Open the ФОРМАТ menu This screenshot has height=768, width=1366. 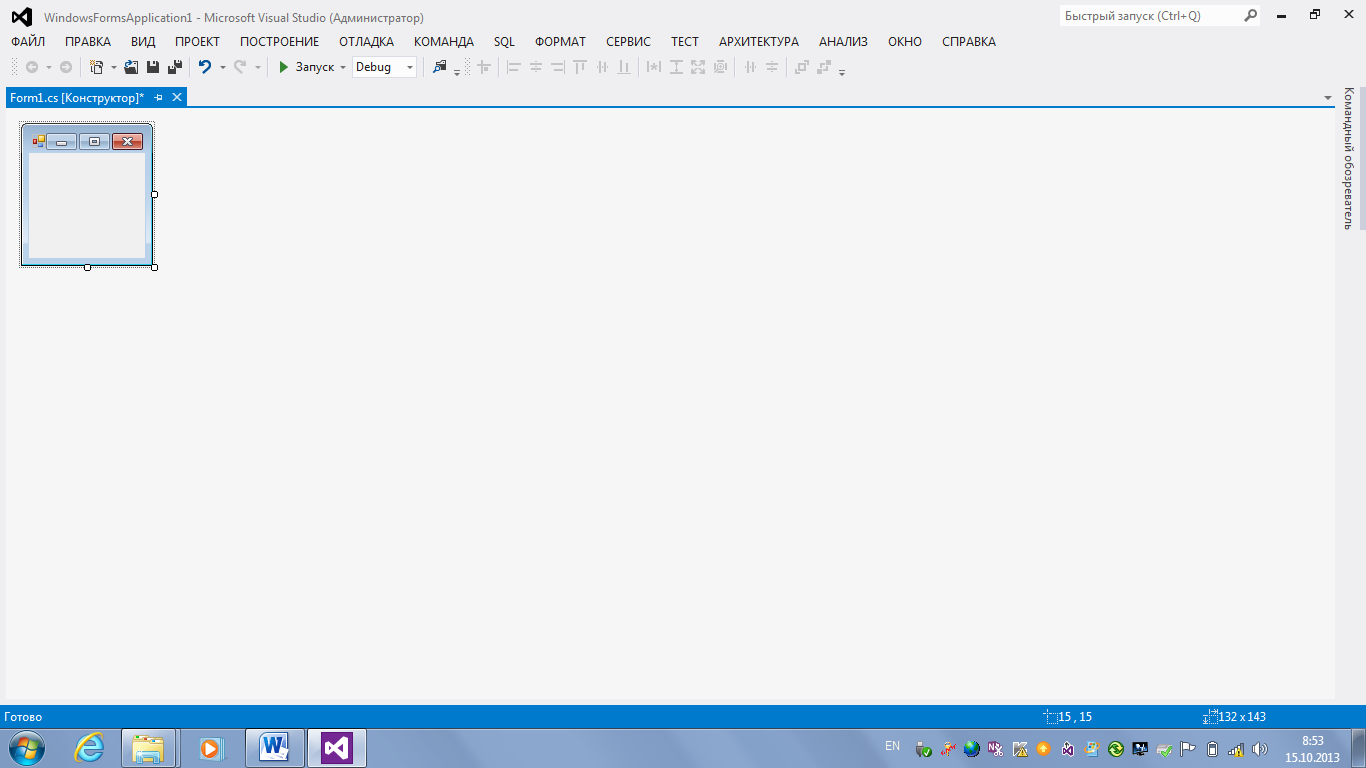click(x=560, y=42)
